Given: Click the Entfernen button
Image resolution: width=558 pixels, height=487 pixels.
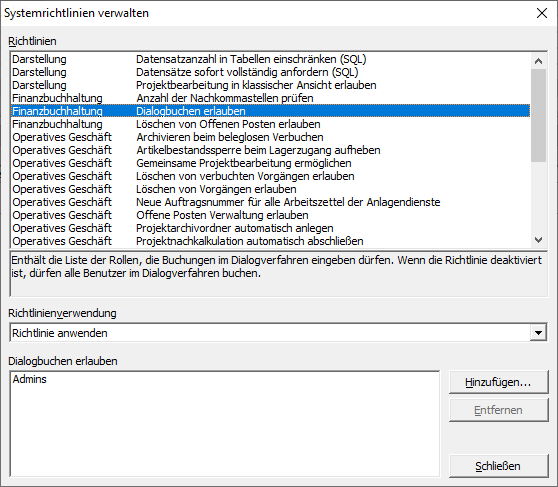Looking at the screenshot, I should click(x=498, y=410).
